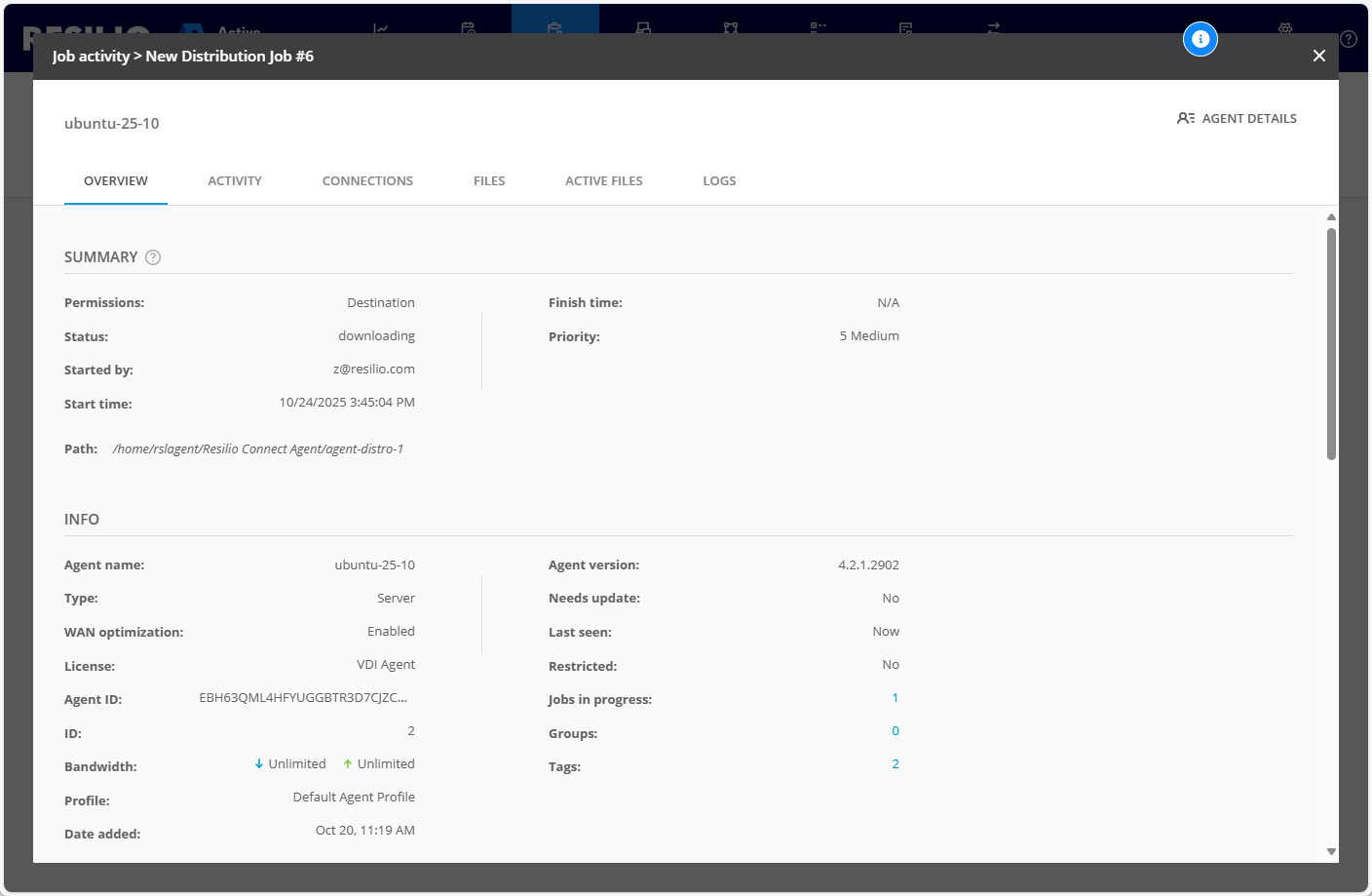Click the blue info circle icon
Image resolution: width=1372 pixels, height=896 pixels.
point(1200,39)
